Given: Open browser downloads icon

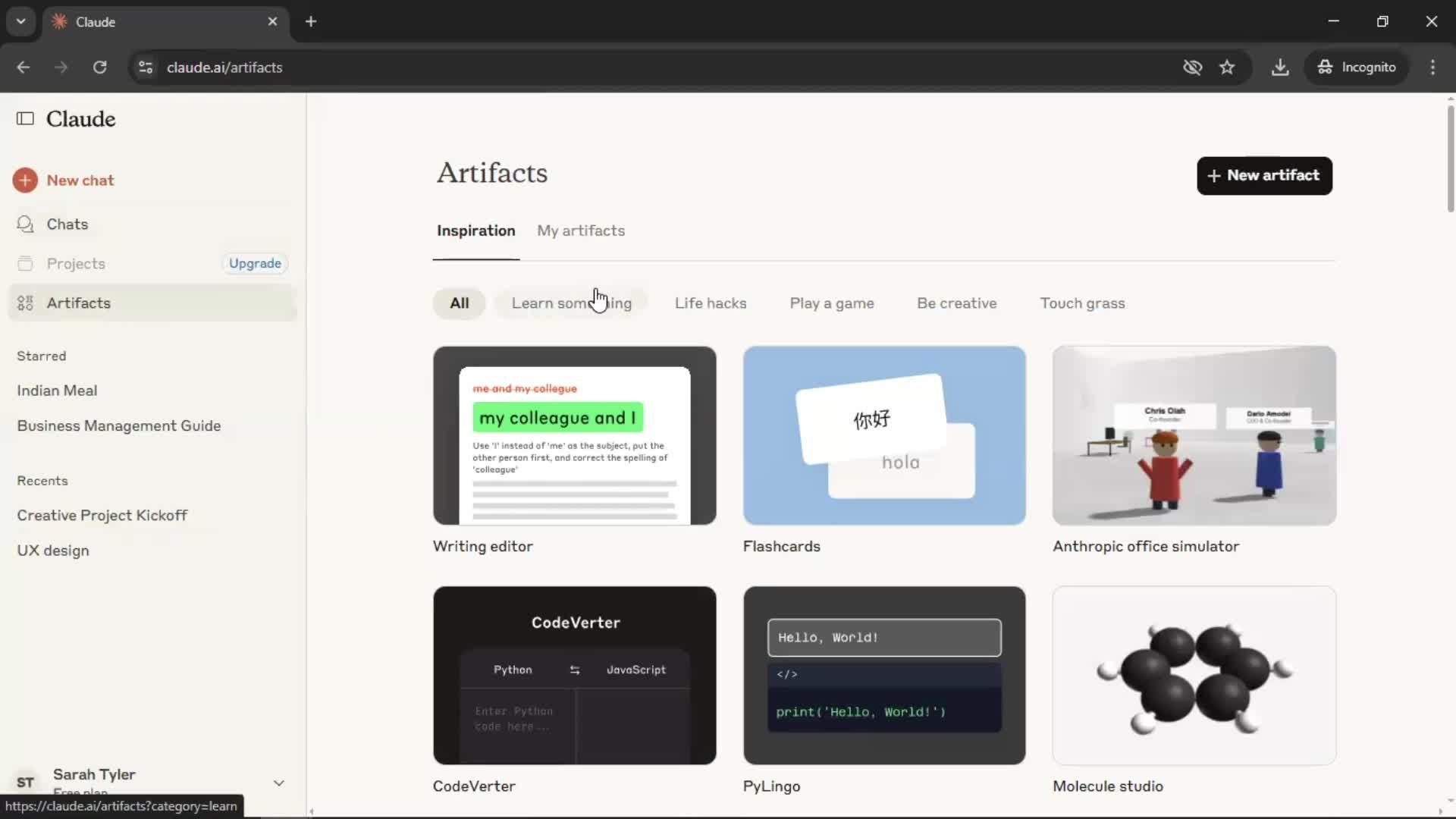Looking at the screenshot, I should 1280,67.
